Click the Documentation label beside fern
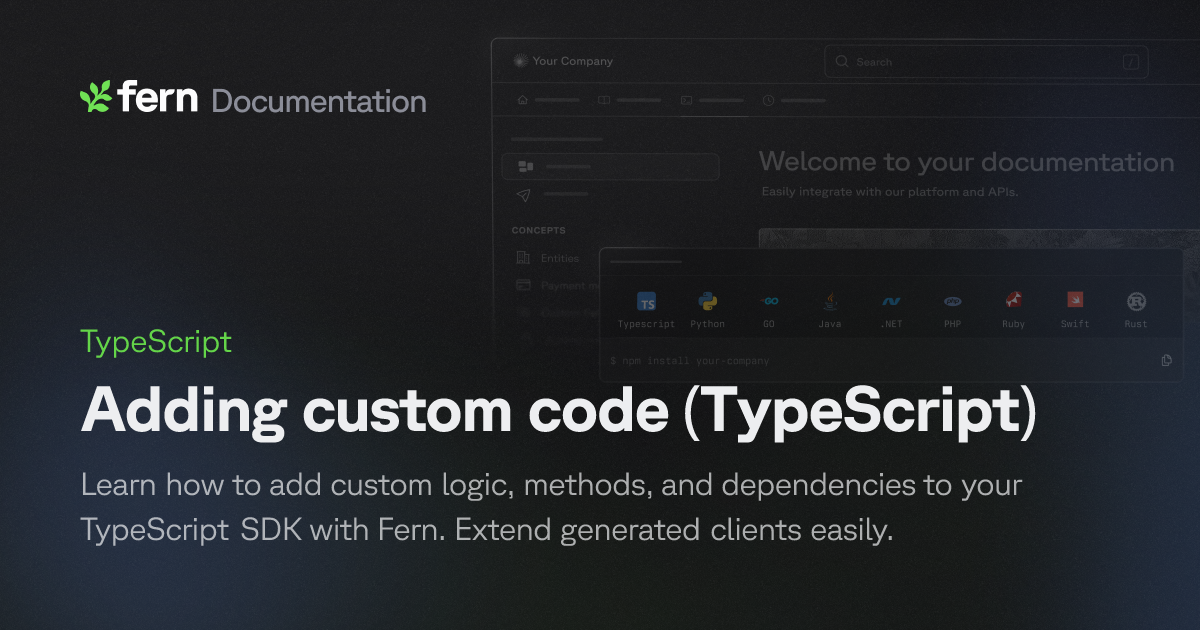Screen dimensions: 1200x630 (x=319, y=101)
